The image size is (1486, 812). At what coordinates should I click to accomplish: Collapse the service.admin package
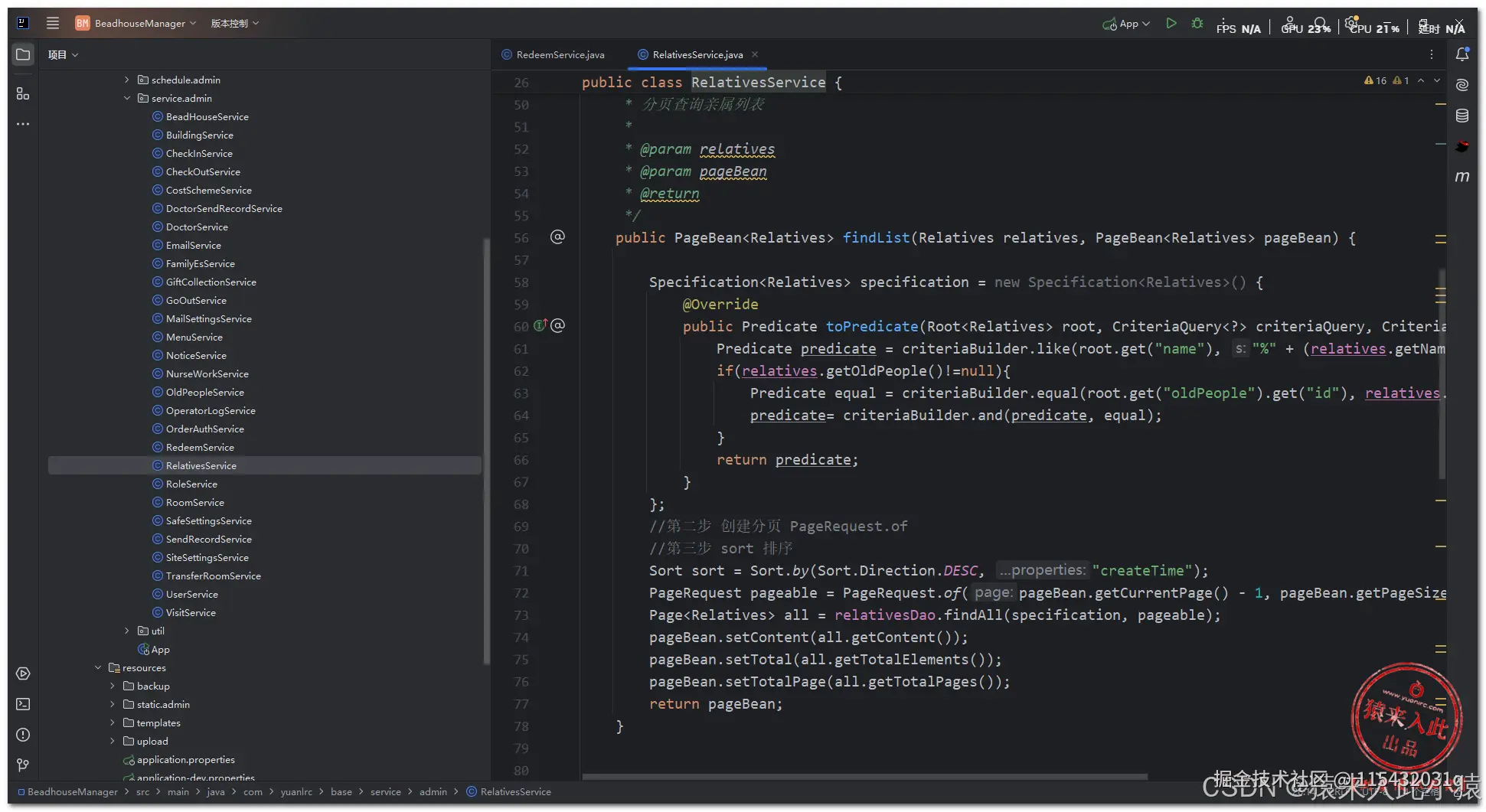coord(127,98)
